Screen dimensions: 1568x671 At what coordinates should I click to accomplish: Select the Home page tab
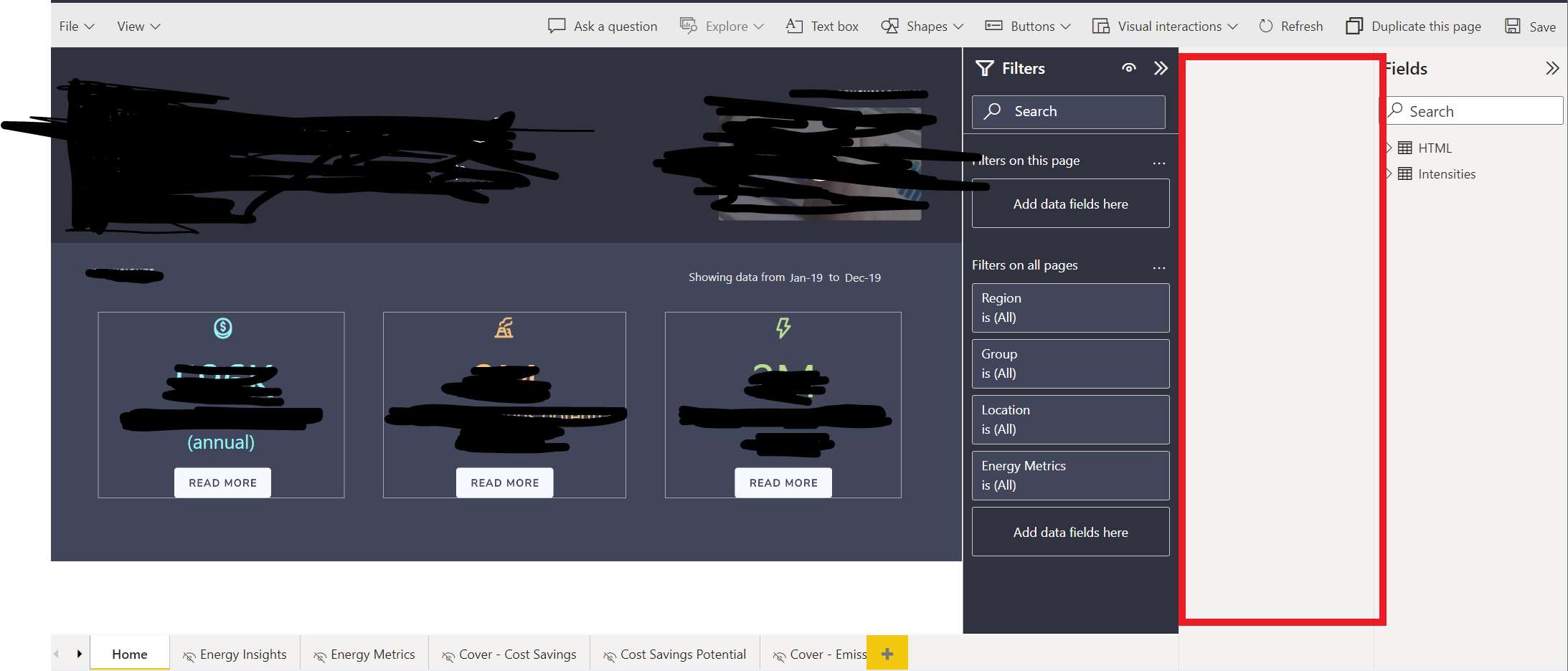130,654
